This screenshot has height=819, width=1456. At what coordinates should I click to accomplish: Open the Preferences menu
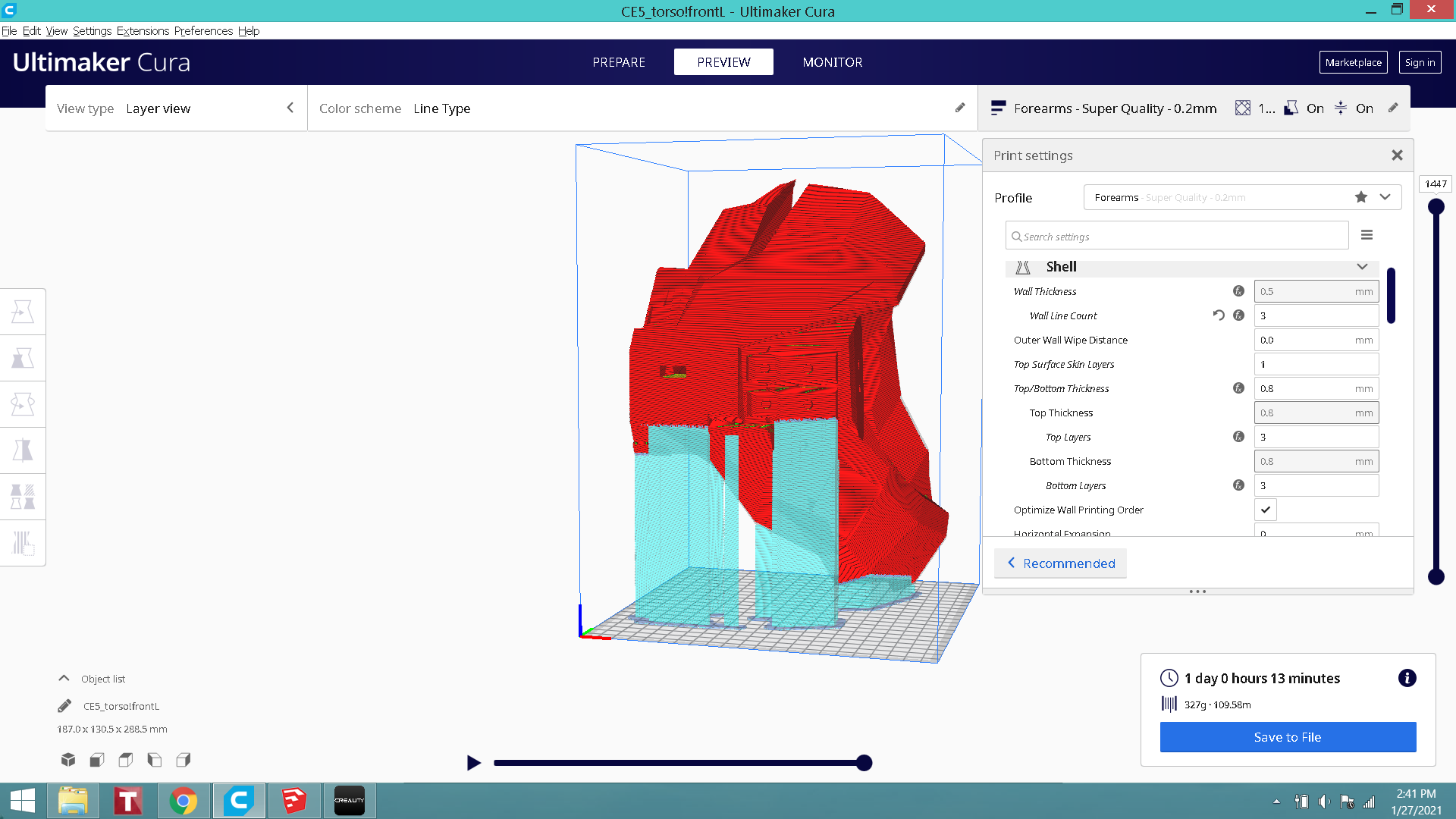tap(203, 30)
